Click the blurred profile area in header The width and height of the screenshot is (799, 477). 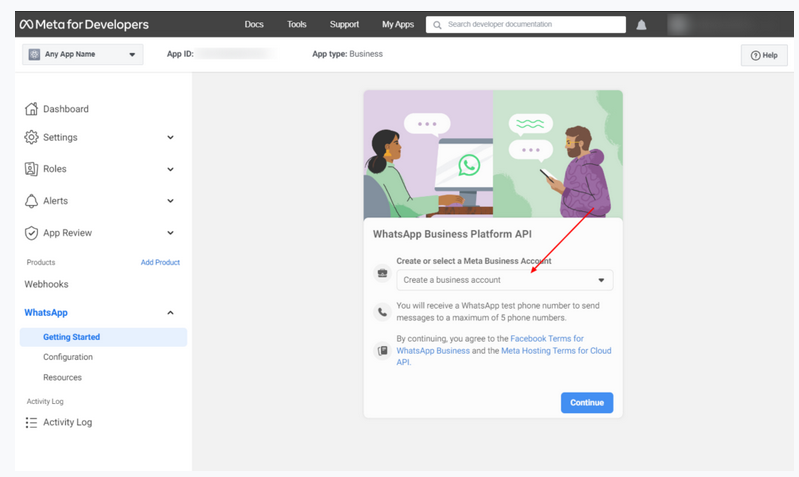[x=729, y=24]
